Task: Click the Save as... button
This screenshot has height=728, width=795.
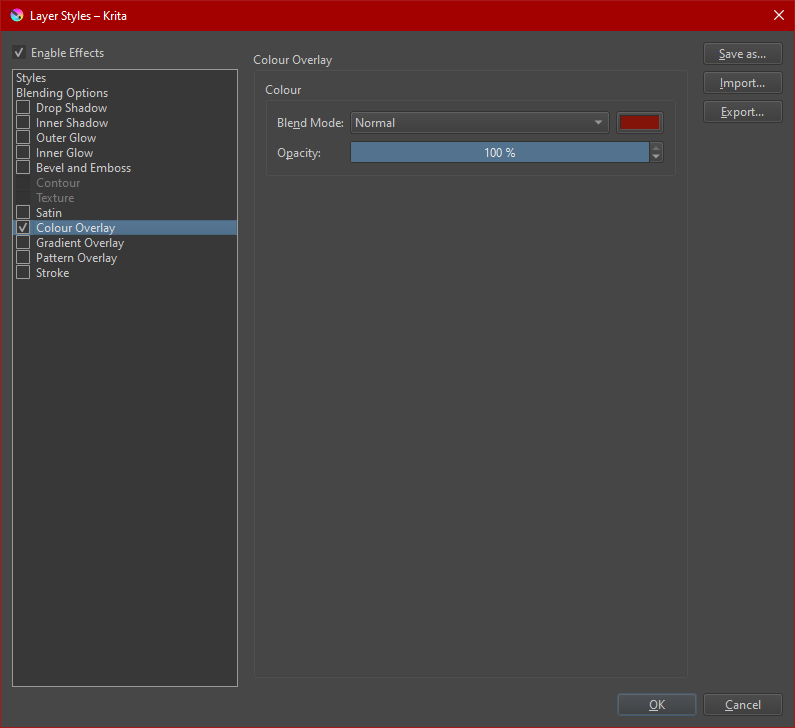Action: [742, 54]
